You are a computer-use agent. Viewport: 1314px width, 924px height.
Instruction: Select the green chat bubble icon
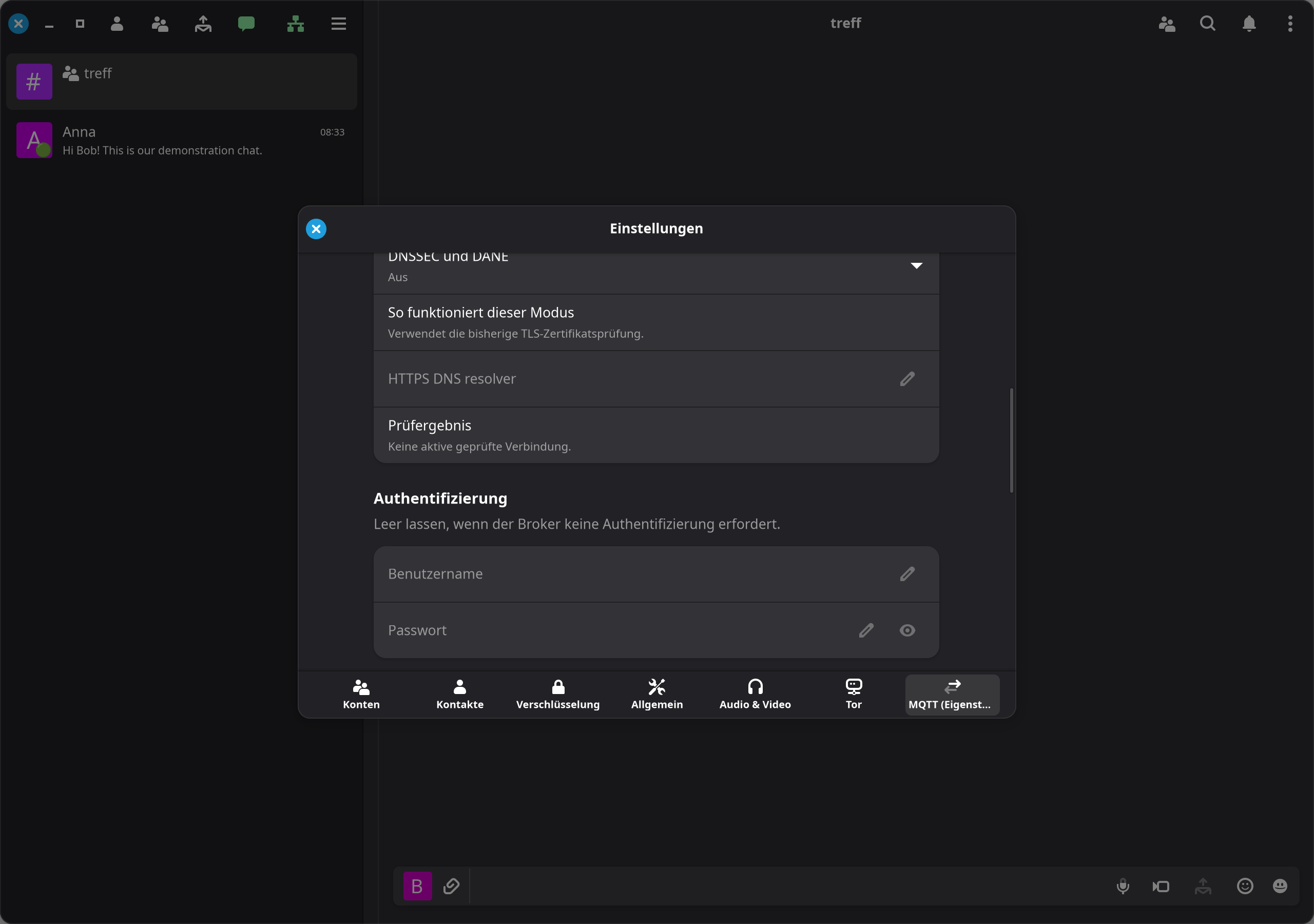pos(246,24)
